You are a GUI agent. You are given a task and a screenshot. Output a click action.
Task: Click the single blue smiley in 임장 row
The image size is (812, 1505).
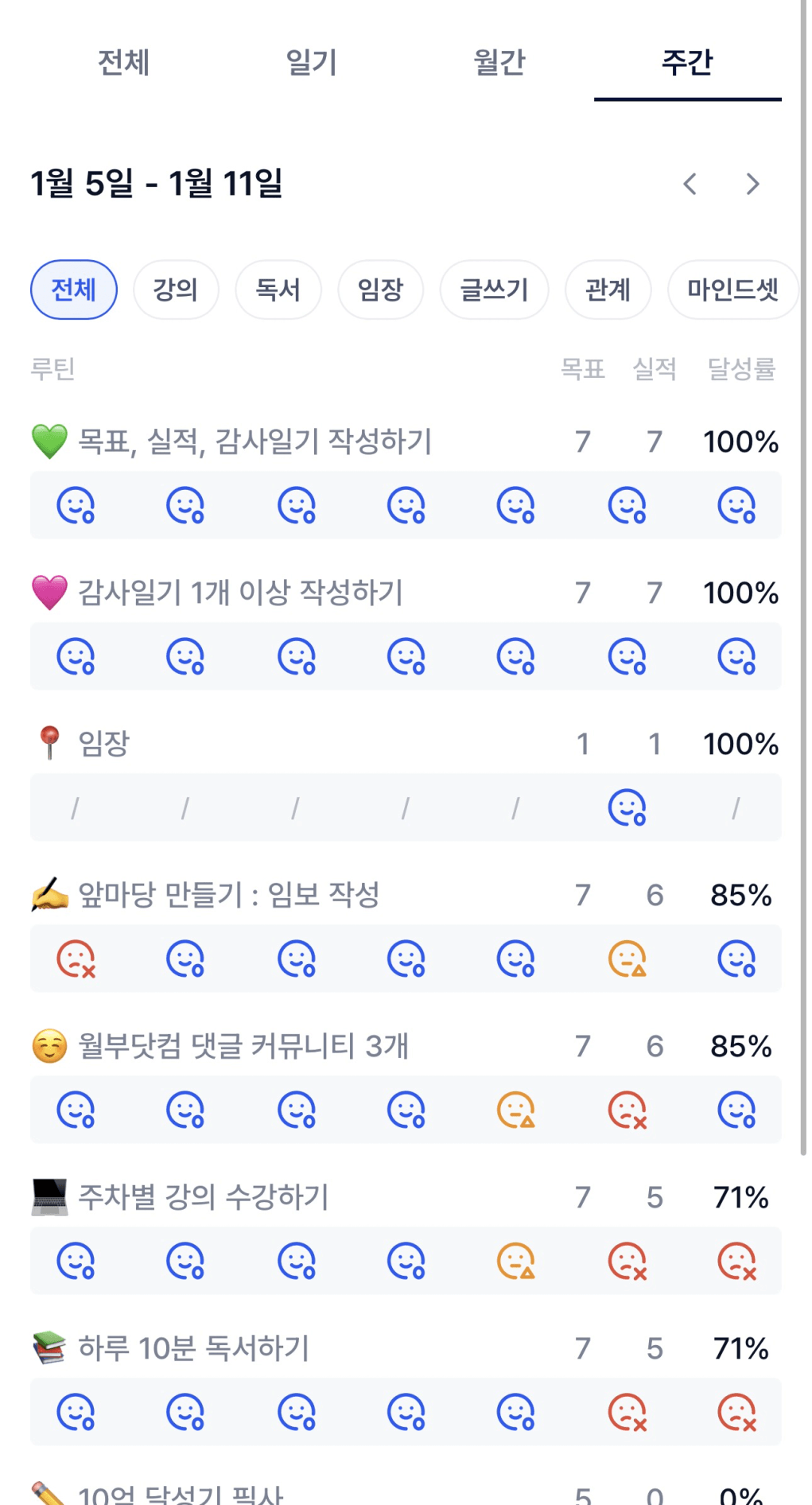(x=627, y=807)
